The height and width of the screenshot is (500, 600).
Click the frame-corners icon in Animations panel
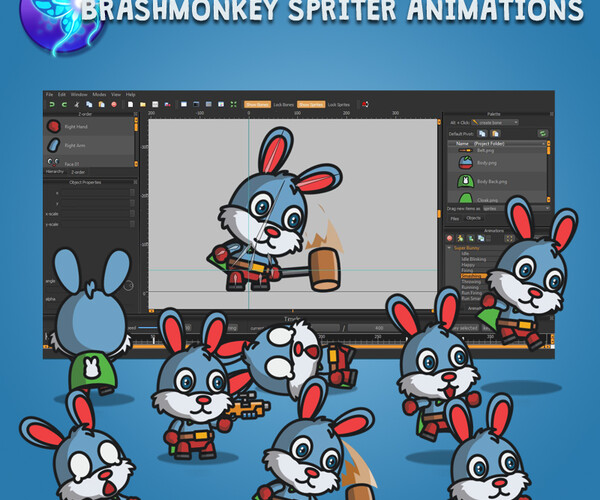(509, 238)
